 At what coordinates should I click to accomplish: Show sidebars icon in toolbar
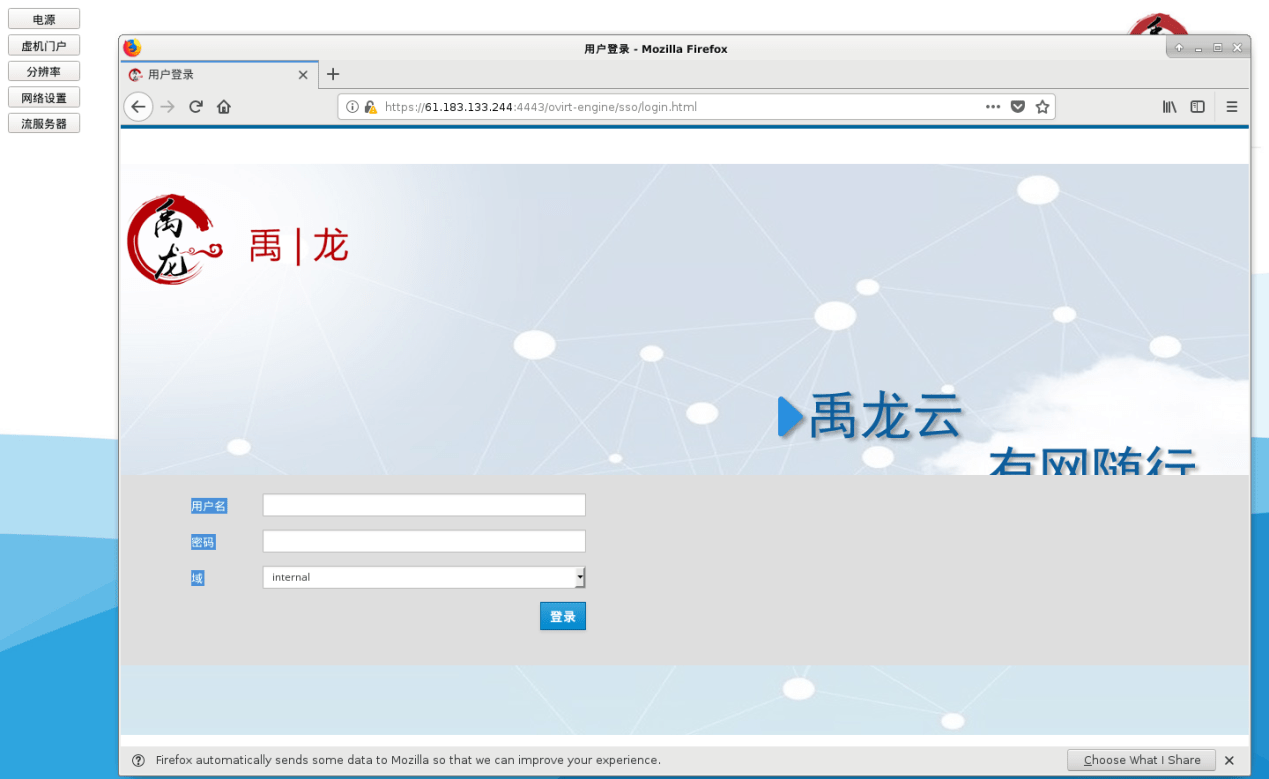coord(1197,107)
